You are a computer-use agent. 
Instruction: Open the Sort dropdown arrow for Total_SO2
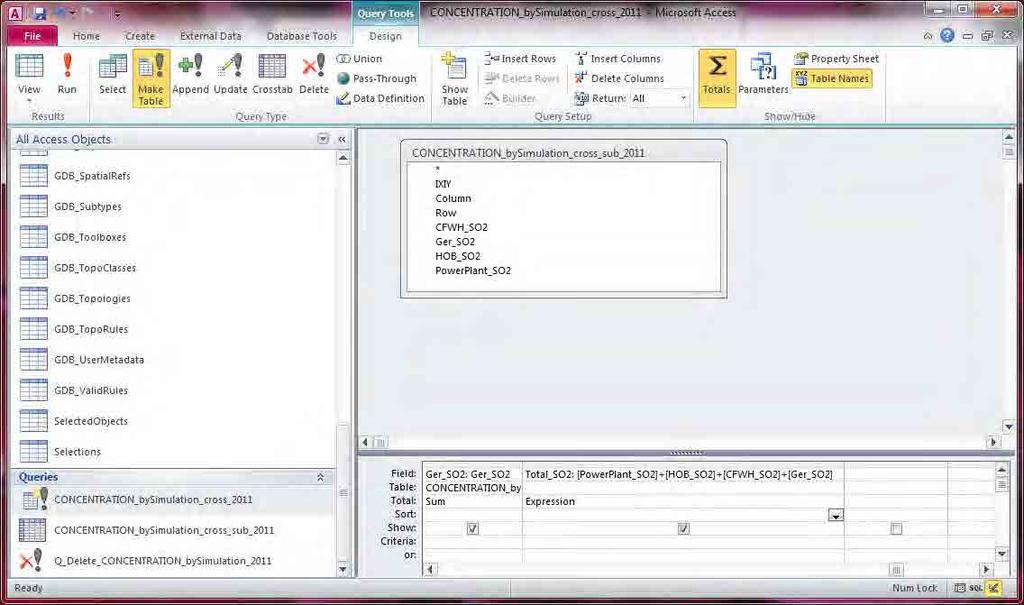(x=835, y=515)
